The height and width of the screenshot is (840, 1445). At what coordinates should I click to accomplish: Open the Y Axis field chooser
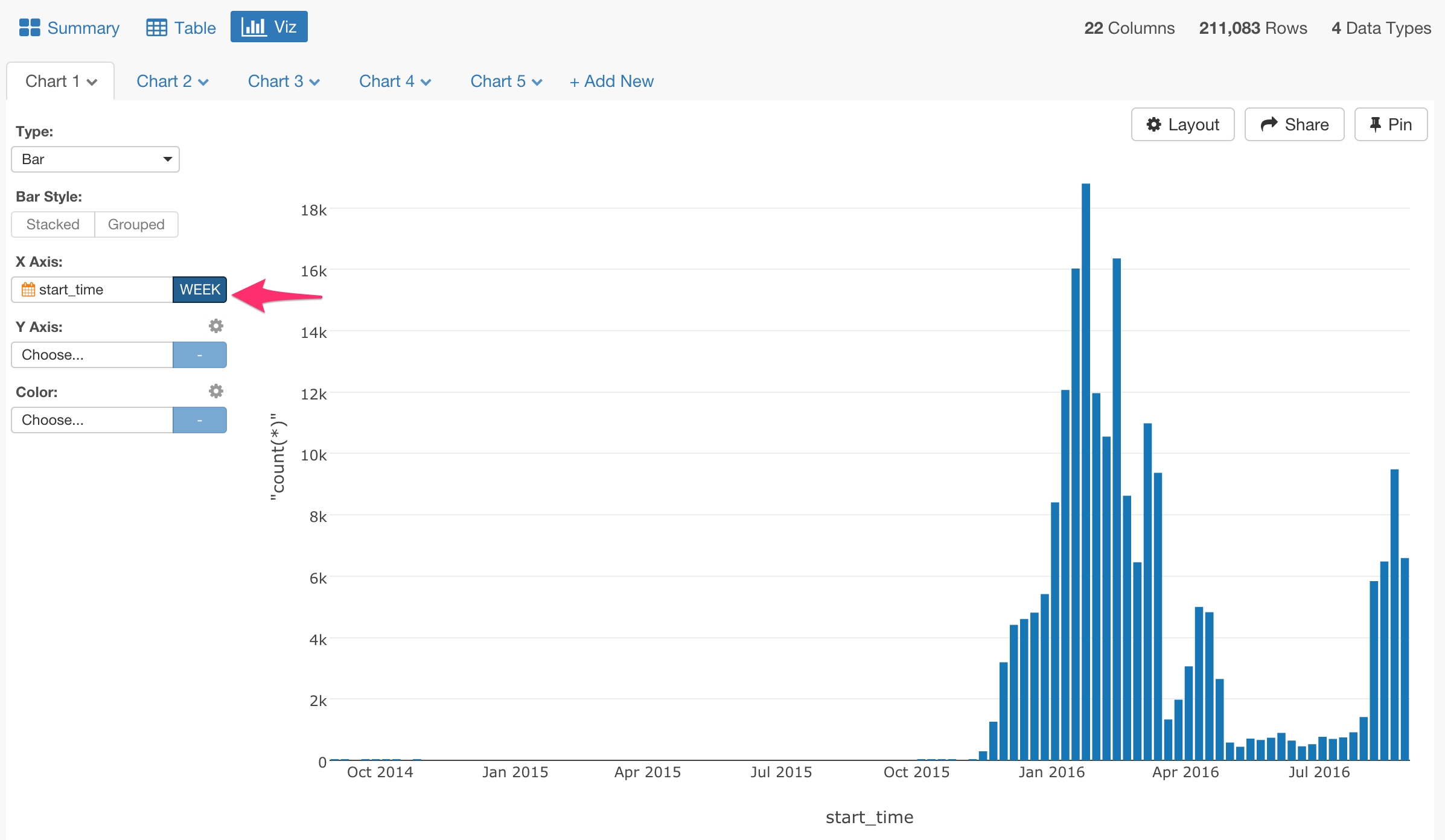93,355
